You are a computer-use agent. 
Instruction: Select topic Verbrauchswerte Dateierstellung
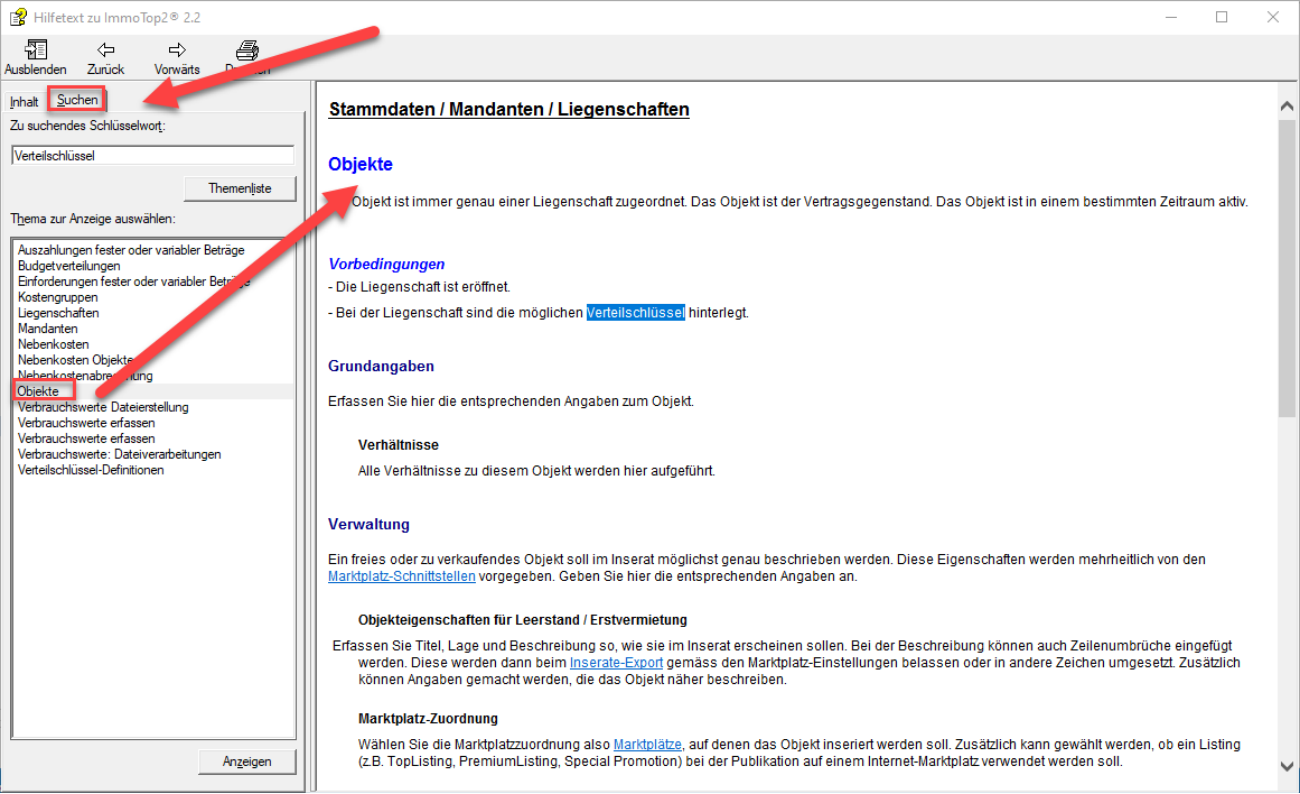[x=103, y=407]
